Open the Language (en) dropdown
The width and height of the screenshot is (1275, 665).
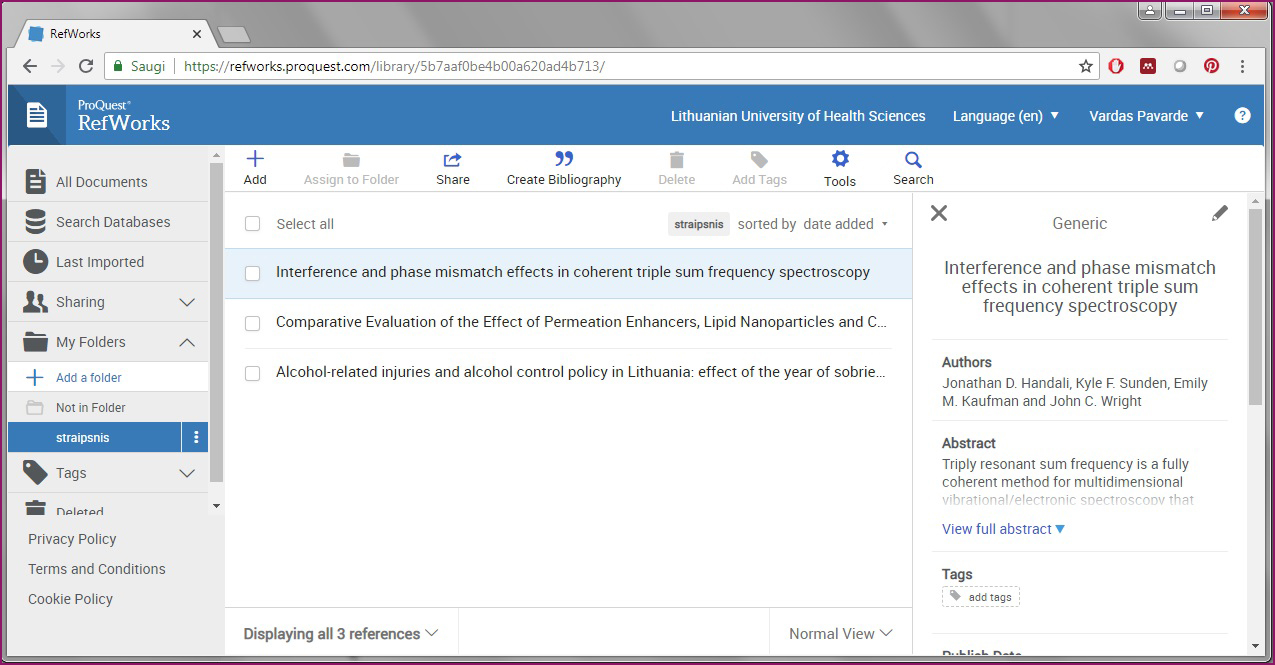1005,116
